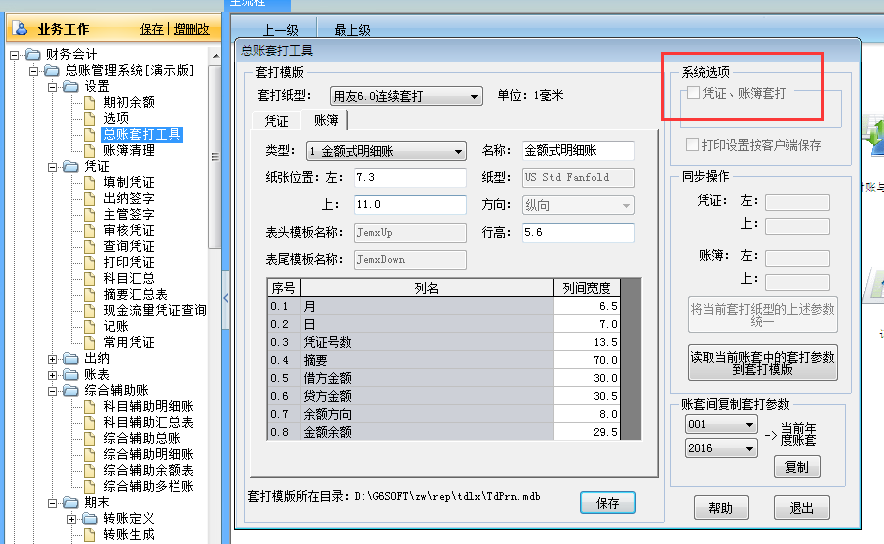
Task: Expand the 账表 tree node
Action: 52,375
